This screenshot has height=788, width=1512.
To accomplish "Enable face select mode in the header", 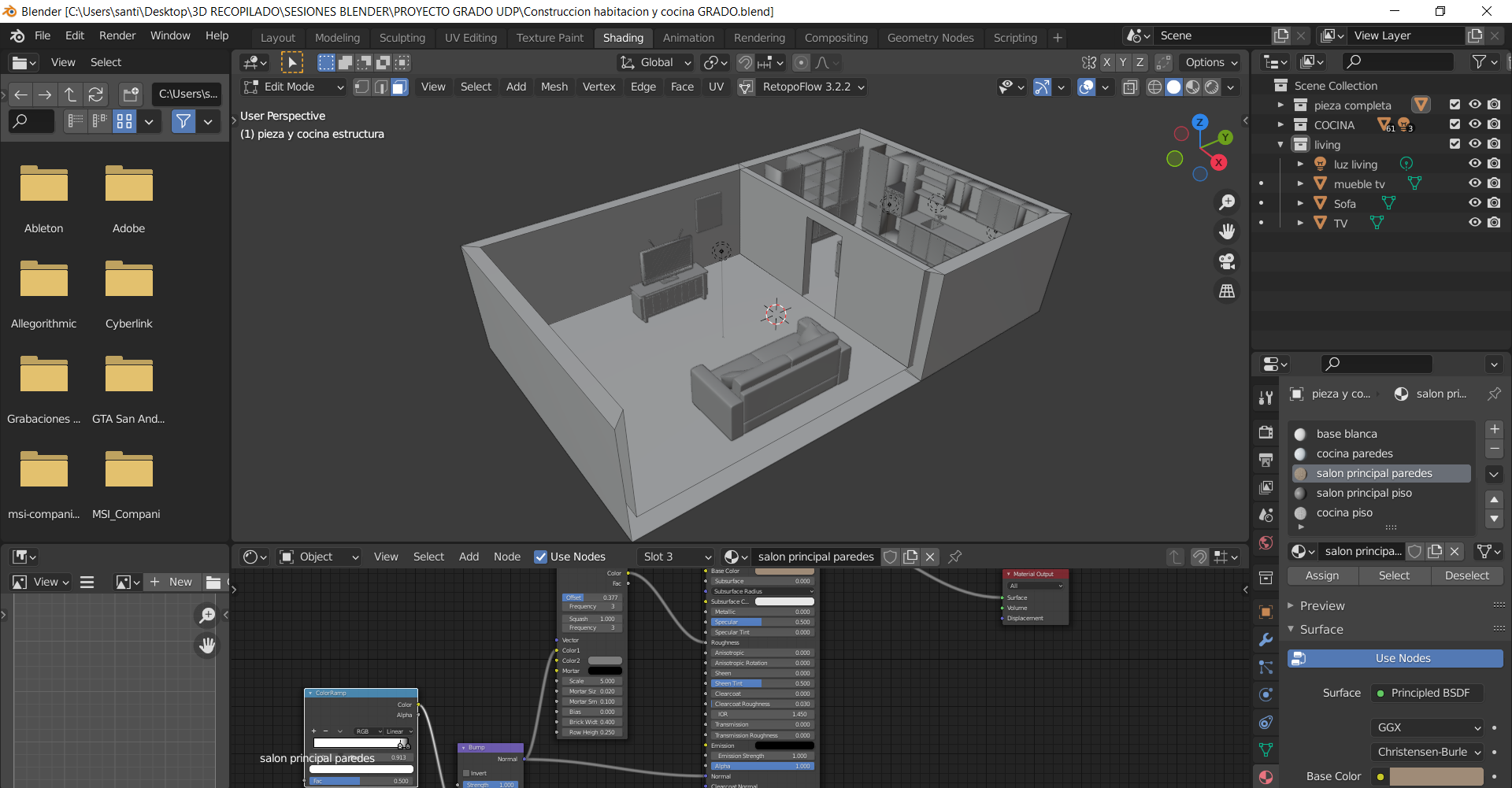I will click(x=400, y=87).
